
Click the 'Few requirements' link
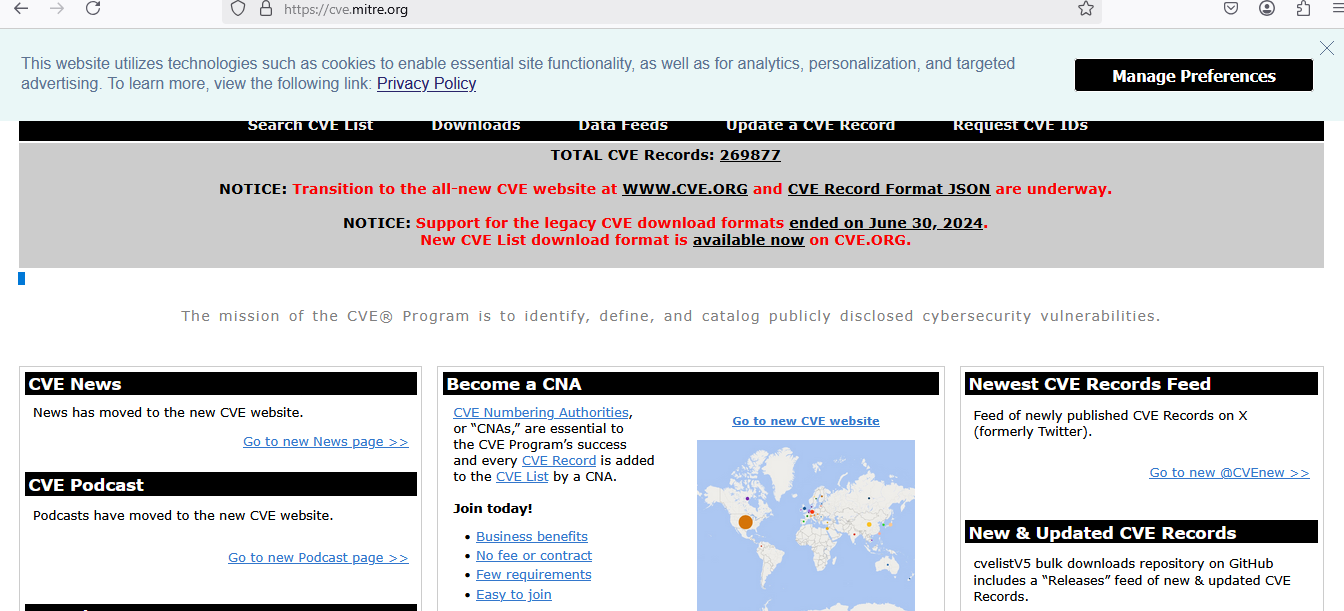click(x=534, y=575)
